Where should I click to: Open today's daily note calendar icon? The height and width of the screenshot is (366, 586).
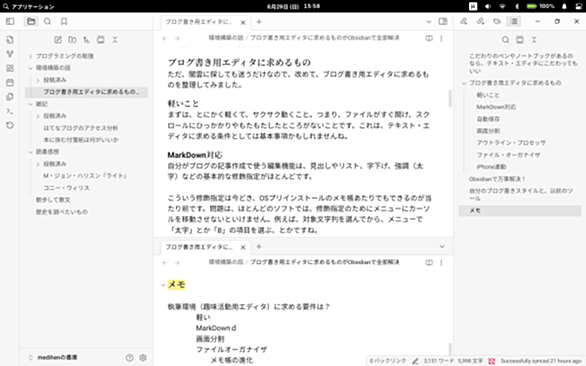10,82
